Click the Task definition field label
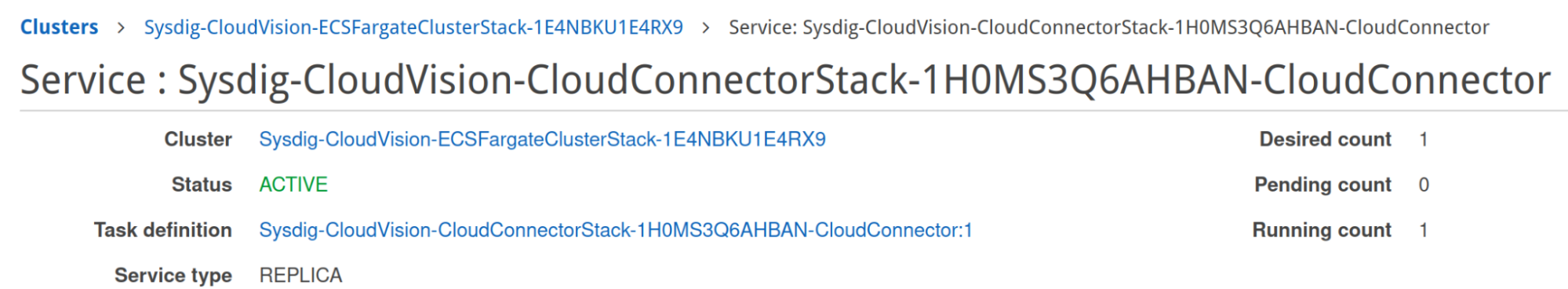This screenshot has height=289, width=1568. (x=163, y=230)
